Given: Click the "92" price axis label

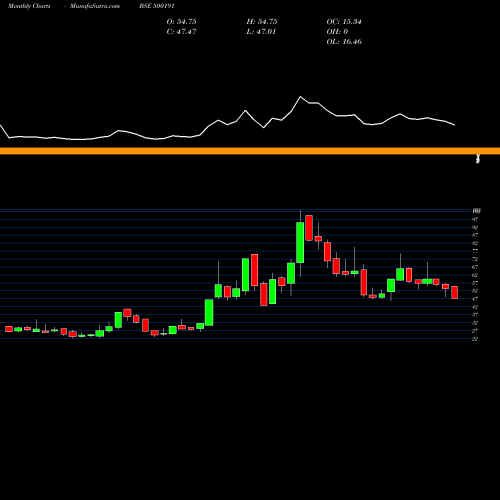Looking at the screenshot, I should [475, 227].
